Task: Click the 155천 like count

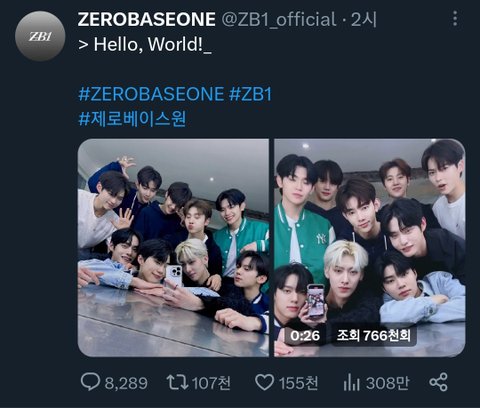Action: coord(299,383)
